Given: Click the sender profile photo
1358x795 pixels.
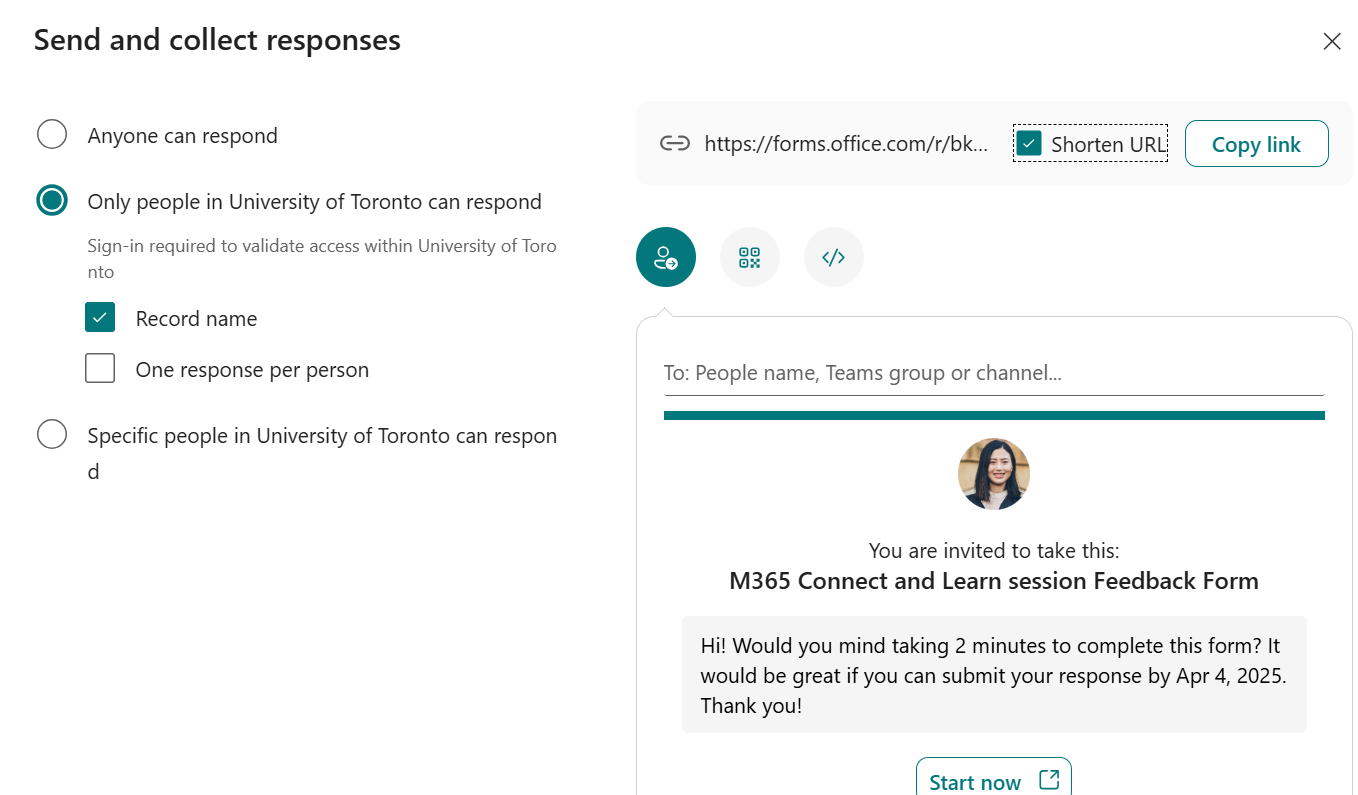Looking at the screenshot, I should click(994, 474).
